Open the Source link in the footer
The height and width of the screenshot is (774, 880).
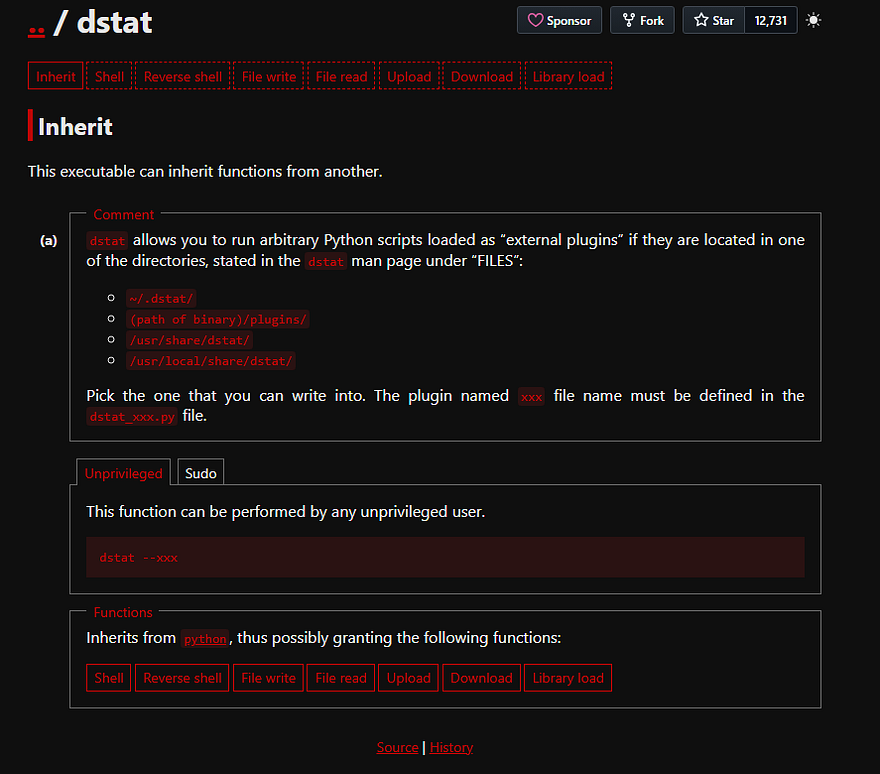(x=397, y=747)
